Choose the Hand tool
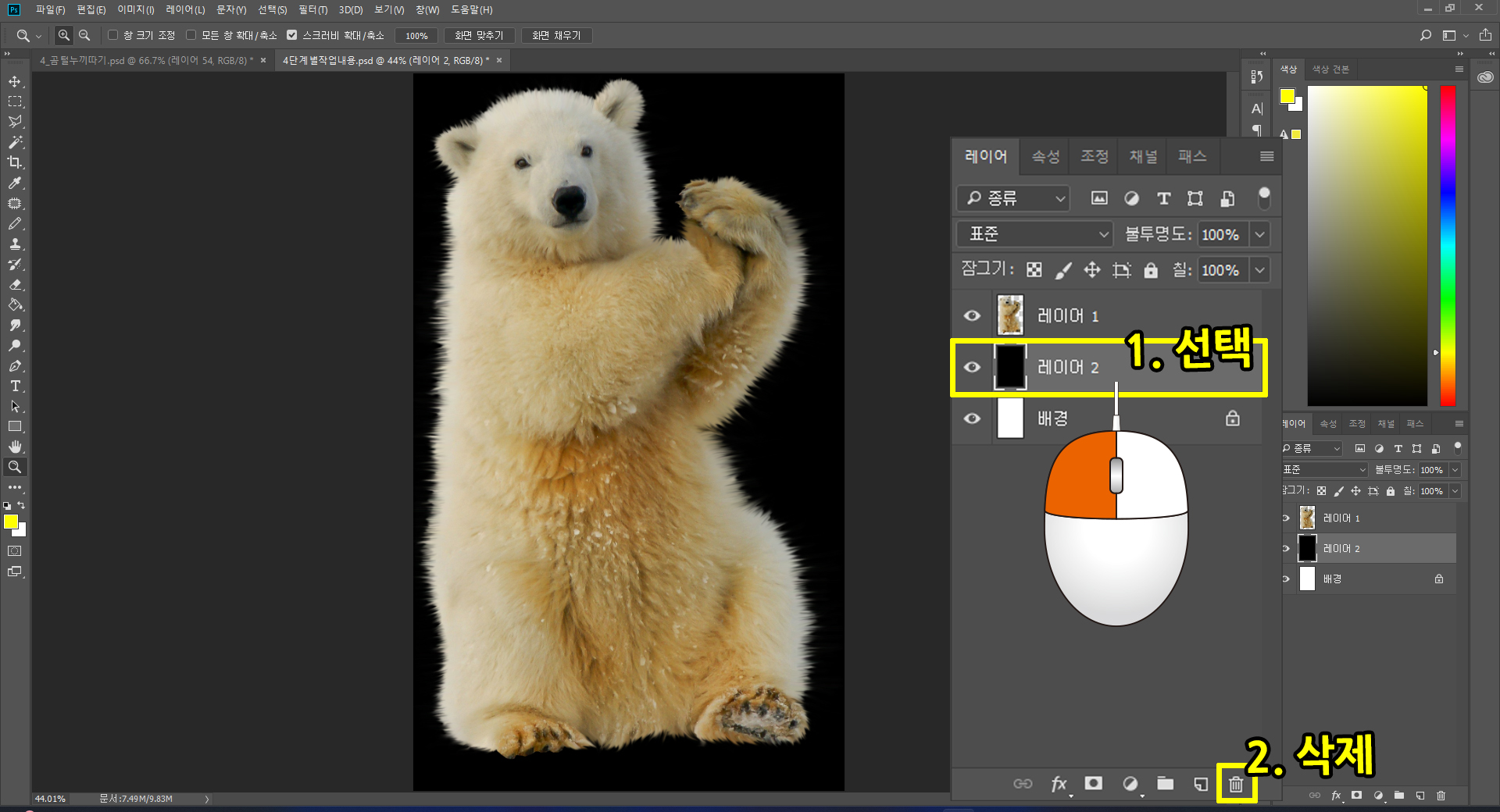 point(15,447)
